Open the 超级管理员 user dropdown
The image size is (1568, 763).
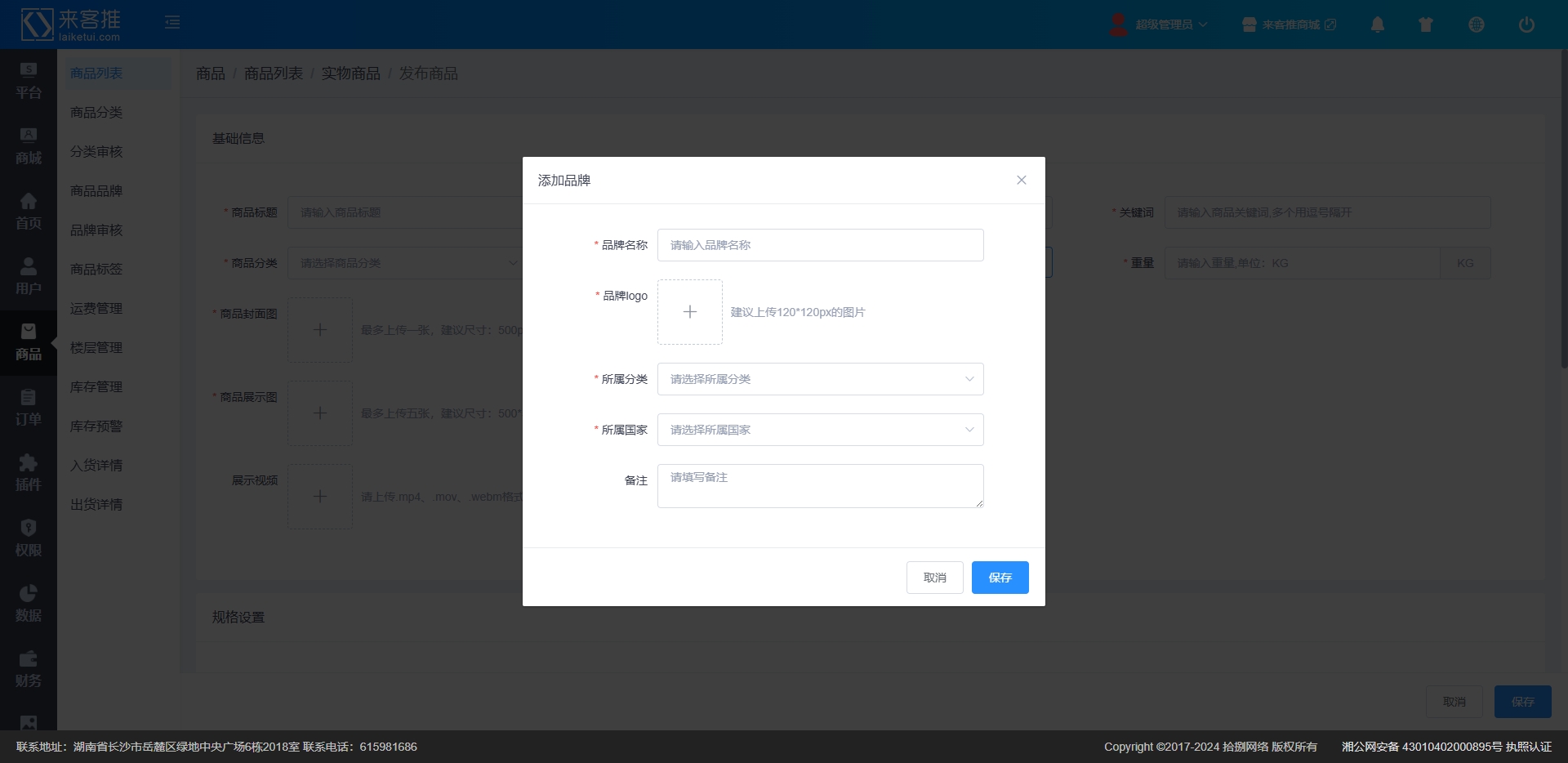[1160, 25]
